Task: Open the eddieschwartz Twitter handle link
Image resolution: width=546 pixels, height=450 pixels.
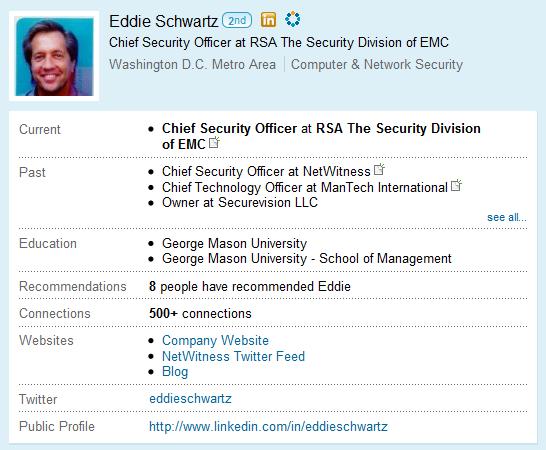Action: (x=190, y=398)
